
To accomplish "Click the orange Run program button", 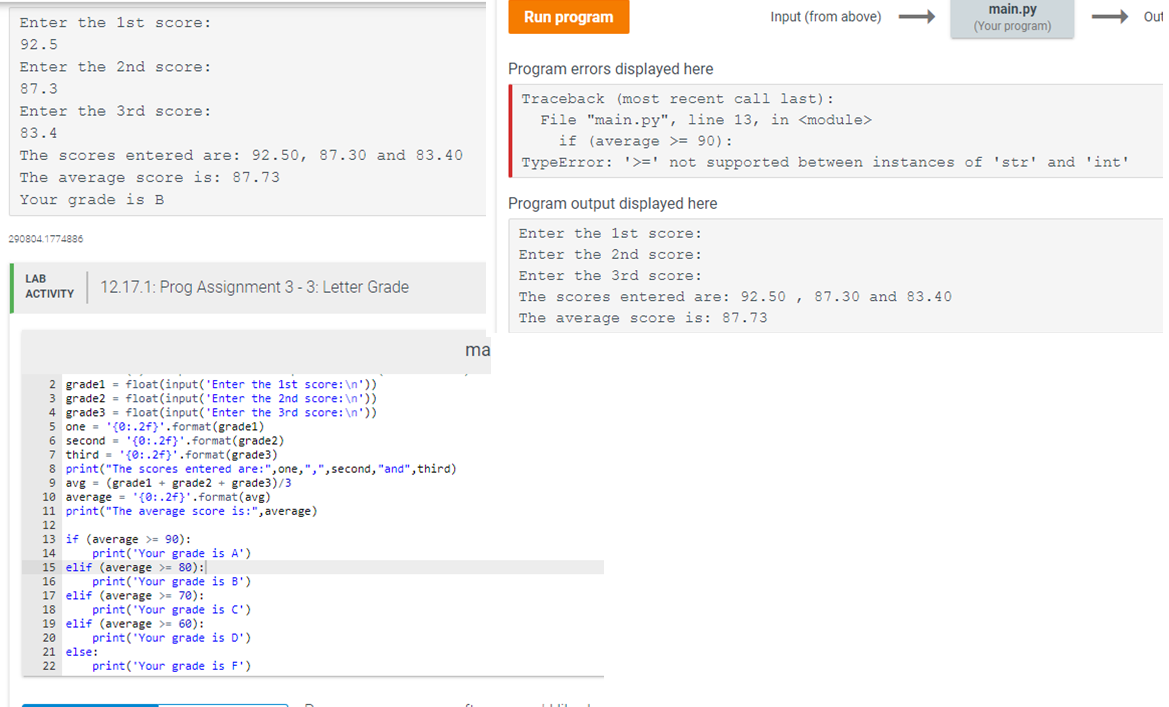I will click(x=568, y=16).
